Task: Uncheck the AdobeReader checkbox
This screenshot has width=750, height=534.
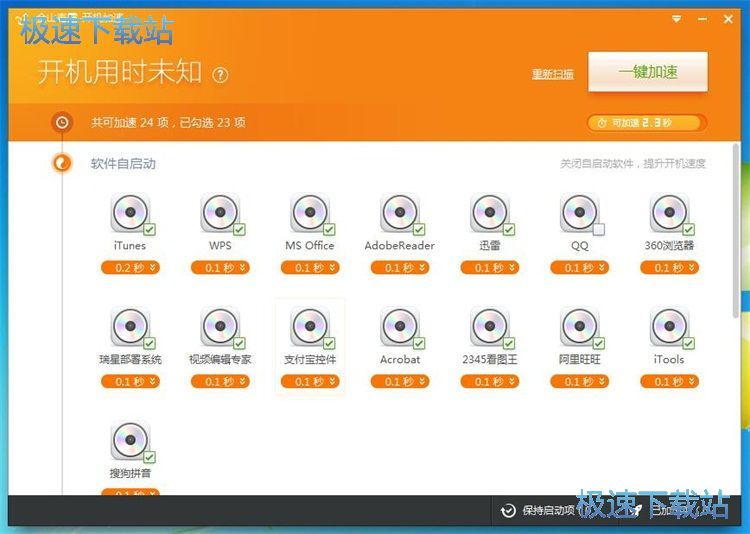Action: [x=419, y=230]
